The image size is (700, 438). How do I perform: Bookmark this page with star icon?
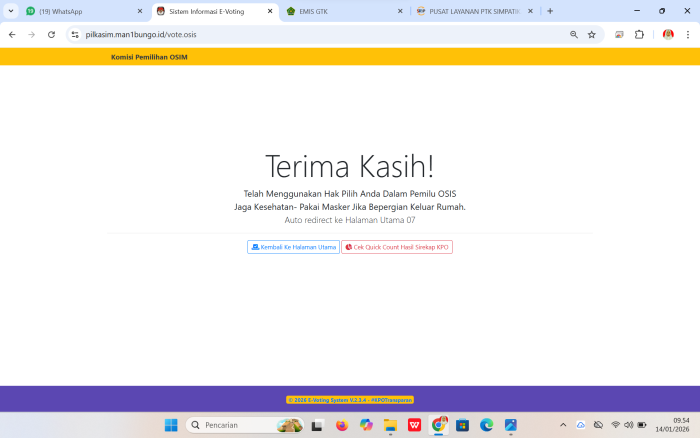click(592, 34)
